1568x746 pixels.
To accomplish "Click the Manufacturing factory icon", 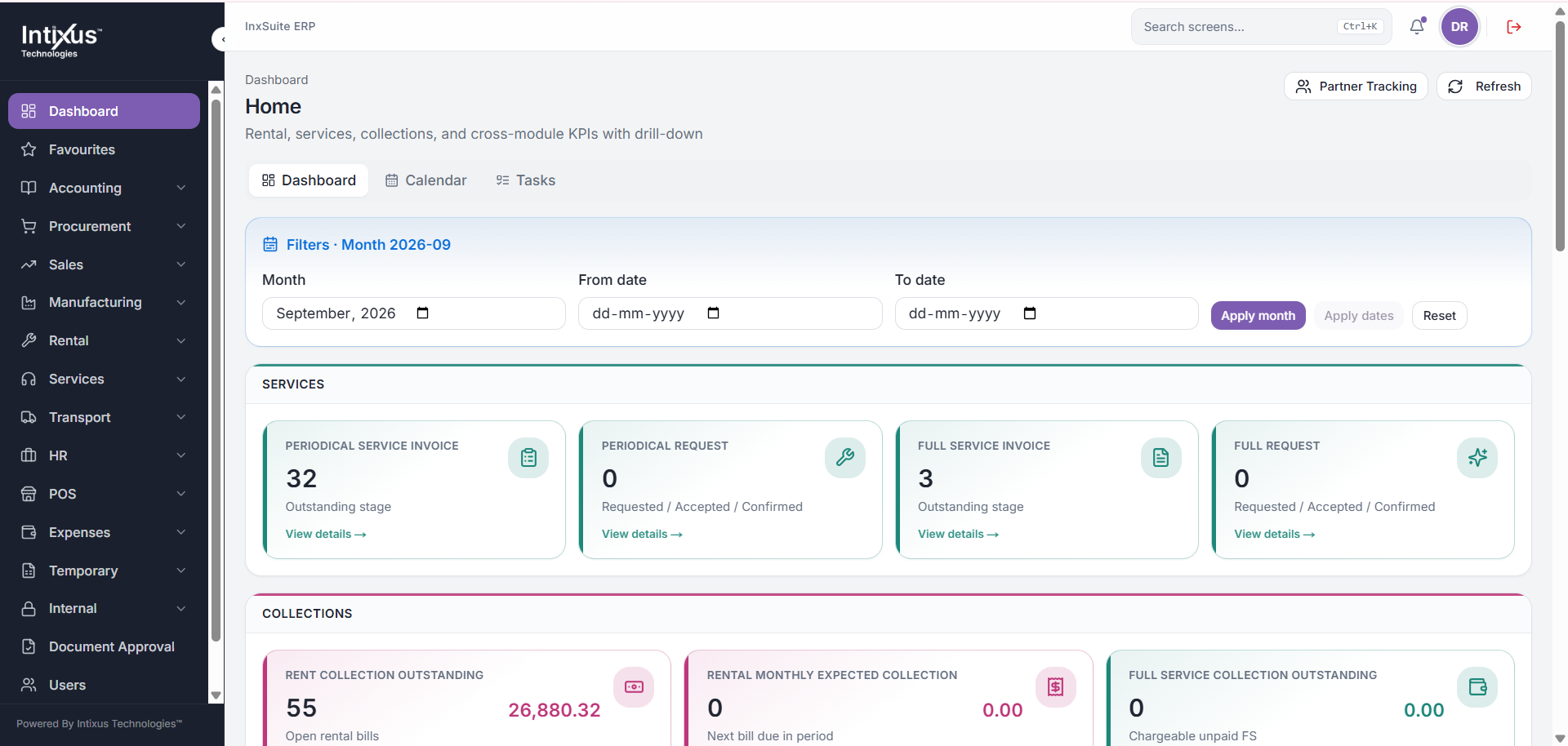I will (x=29, y=302).
